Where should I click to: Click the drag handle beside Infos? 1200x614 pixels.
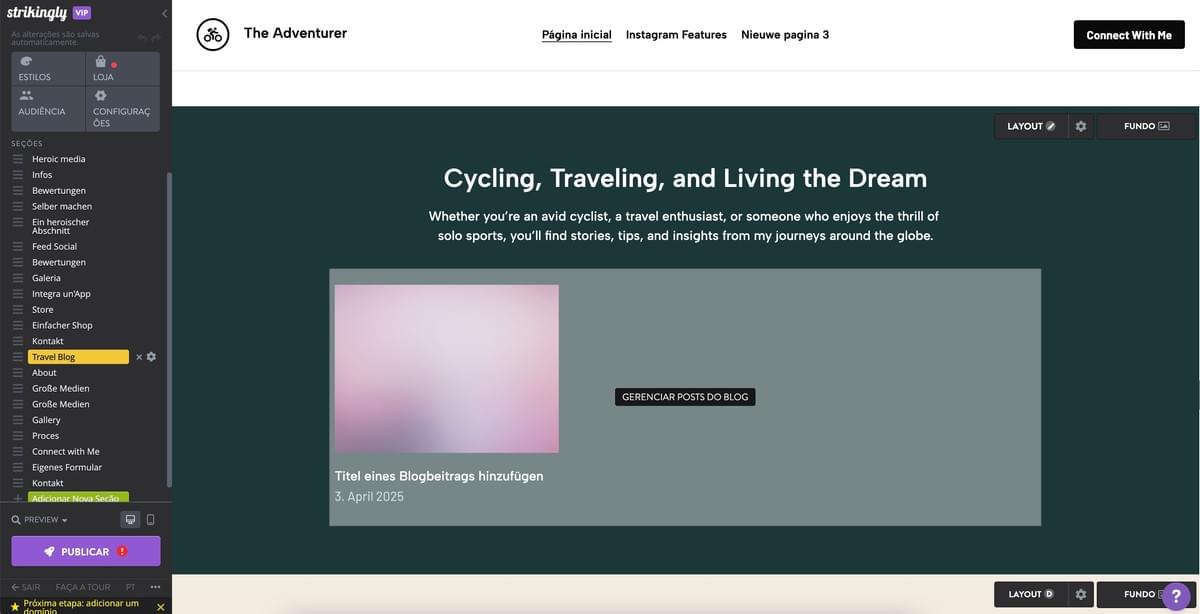point(17,175)
